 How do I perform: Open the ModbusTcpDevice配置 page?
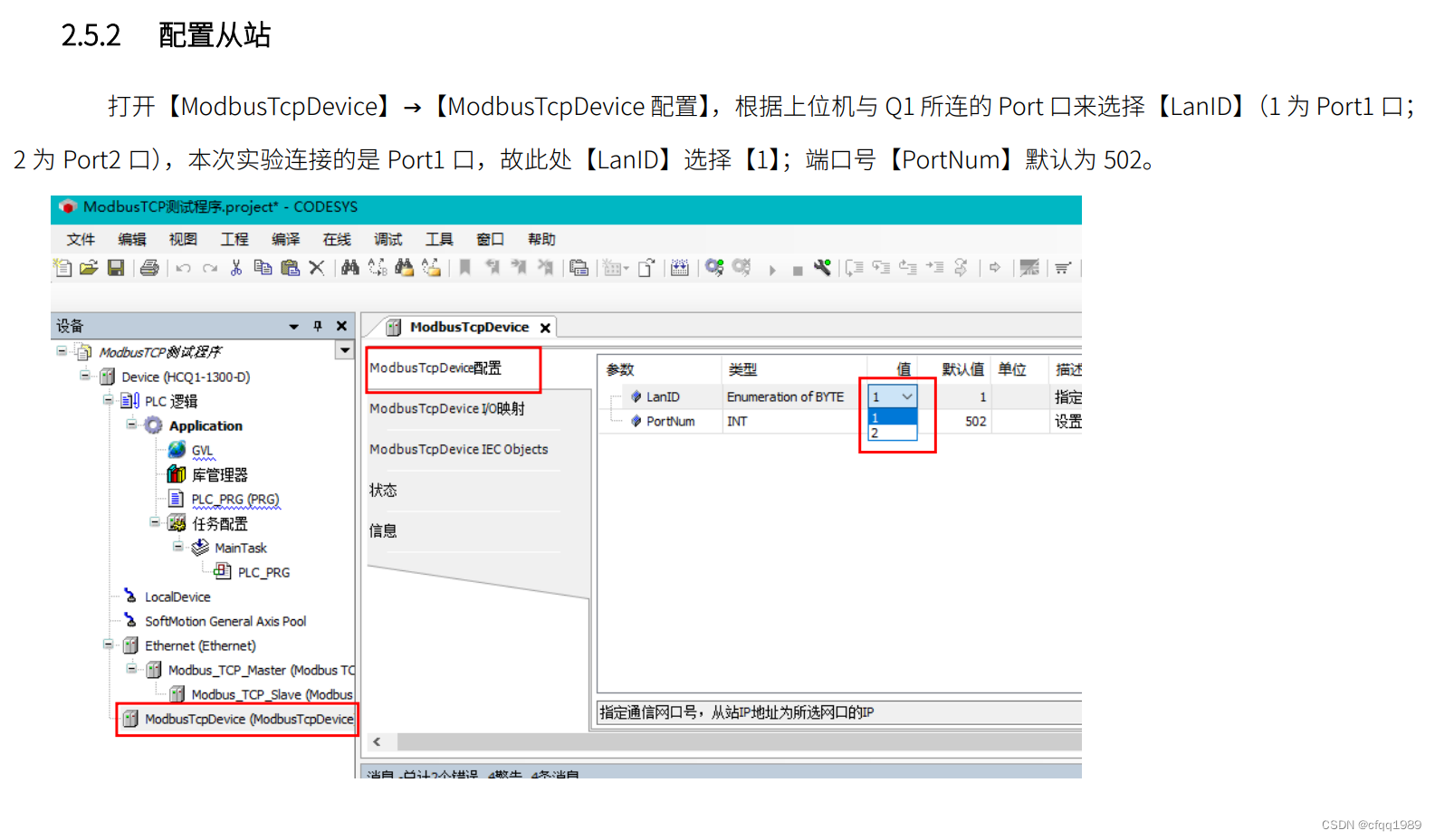pos(435,367)
